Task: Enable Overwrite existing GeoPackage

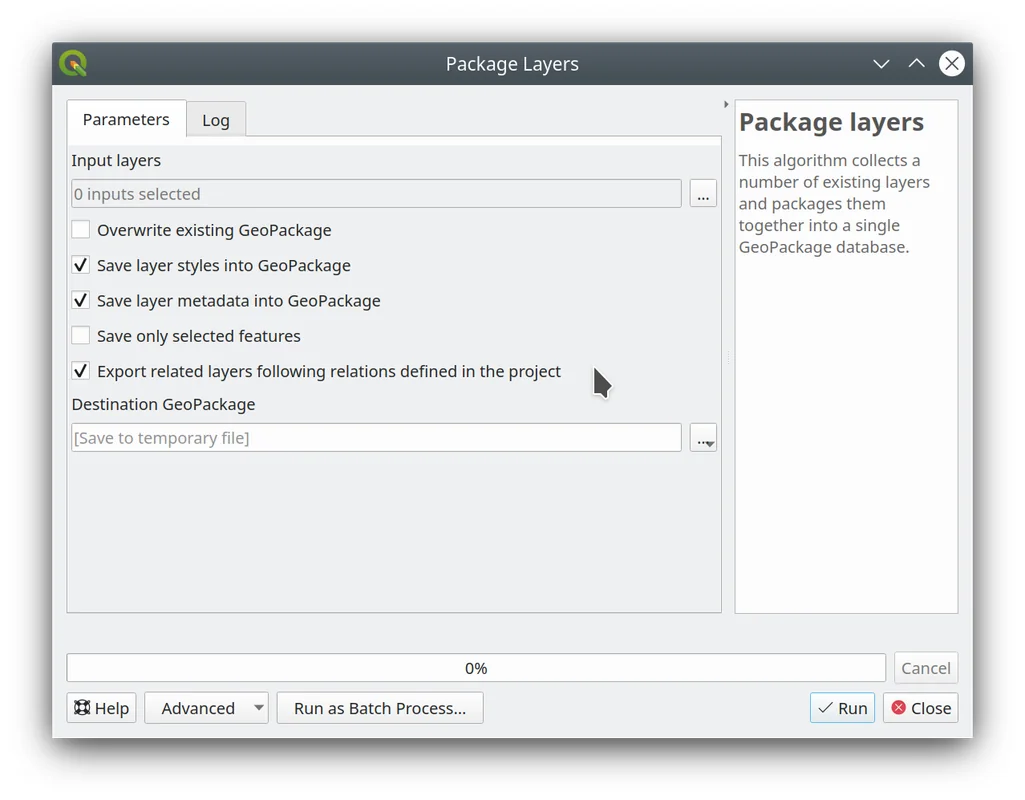Action: tap(81, 230)
